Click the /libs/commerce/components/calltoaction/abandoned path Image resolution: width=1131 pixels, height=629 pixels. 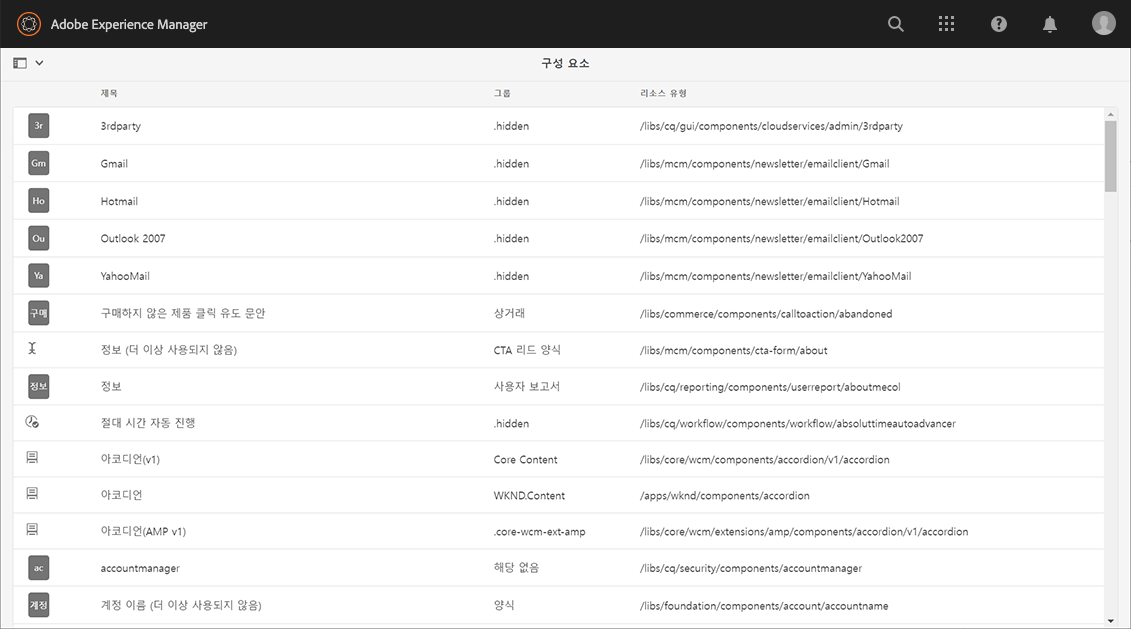tap(766, 314)
